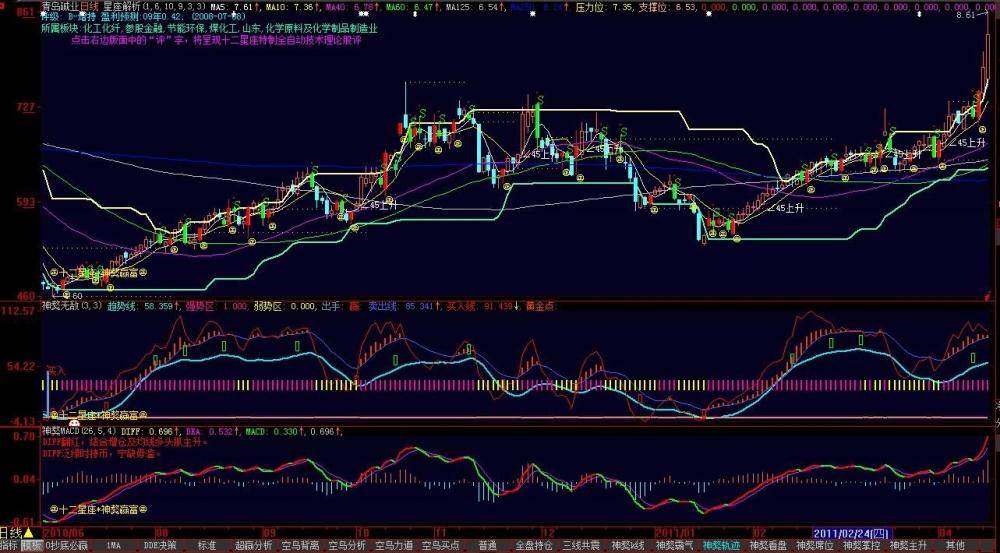The width and height of the screenshot is (1000, 553).
Task: Switch to the 空鸟分析 tab
Action: (348, 546)
